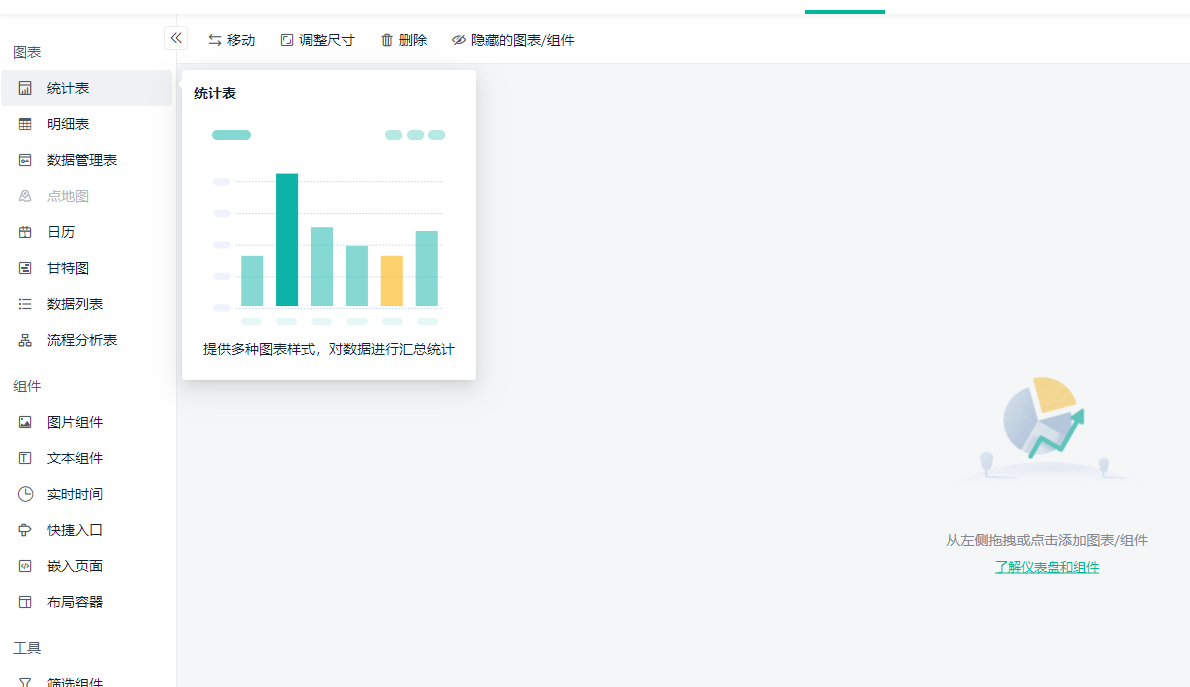Insert 文本组件 via its label

click(74, 458)
